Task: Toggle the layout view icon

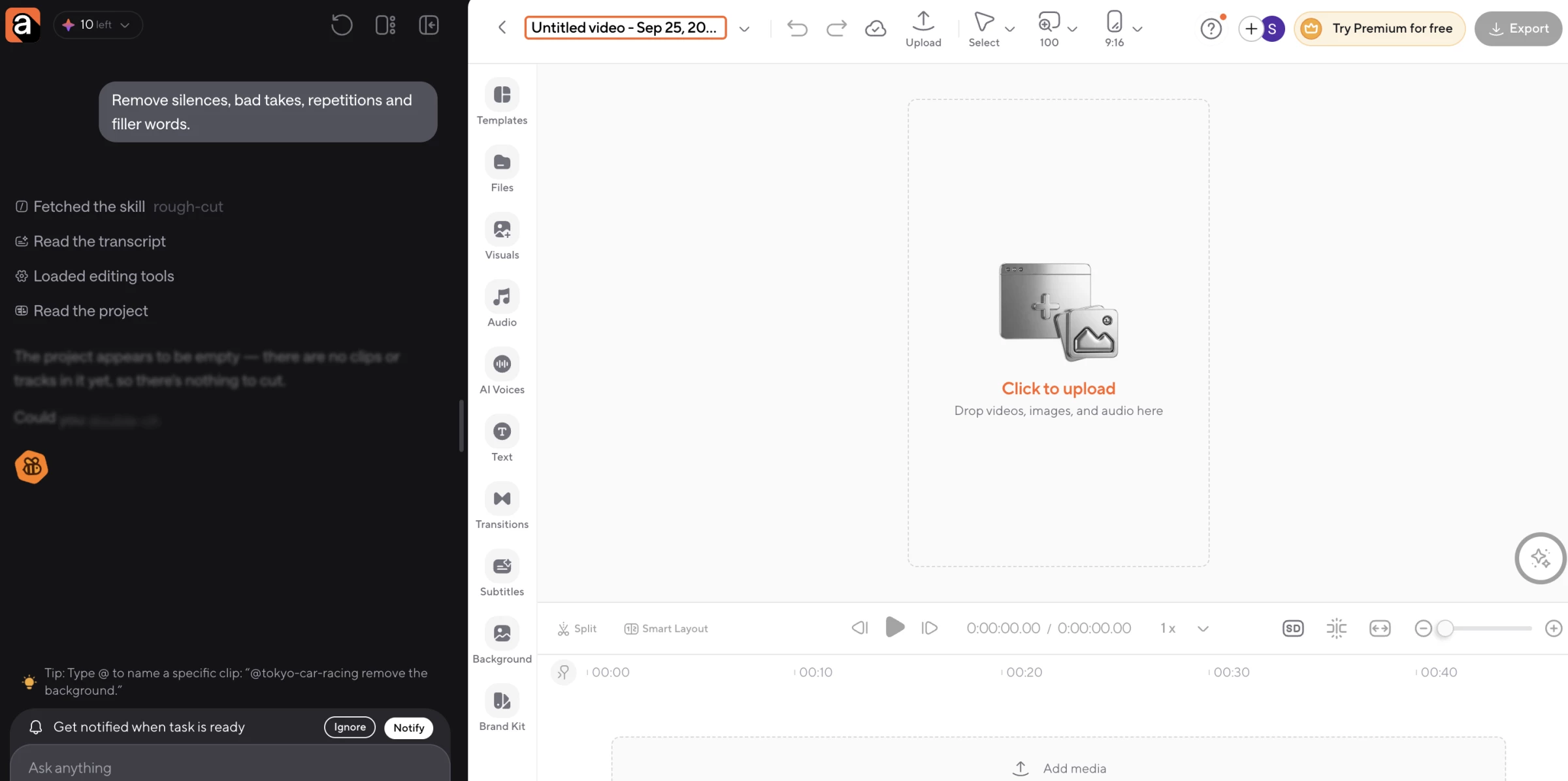Action: coord(385,25)
